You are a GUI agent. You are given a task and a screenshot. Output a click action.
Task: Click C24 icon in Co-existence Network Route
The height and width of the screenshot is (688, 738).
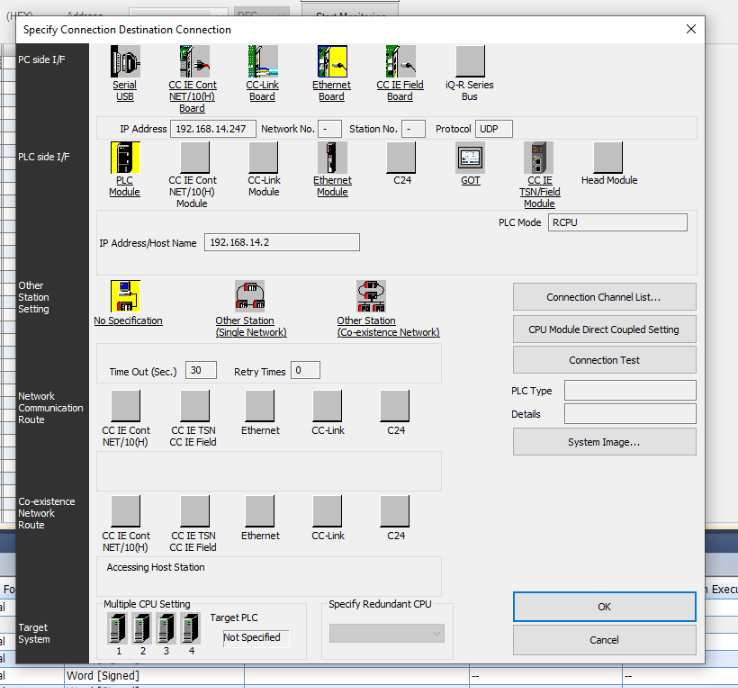point(395,511)
